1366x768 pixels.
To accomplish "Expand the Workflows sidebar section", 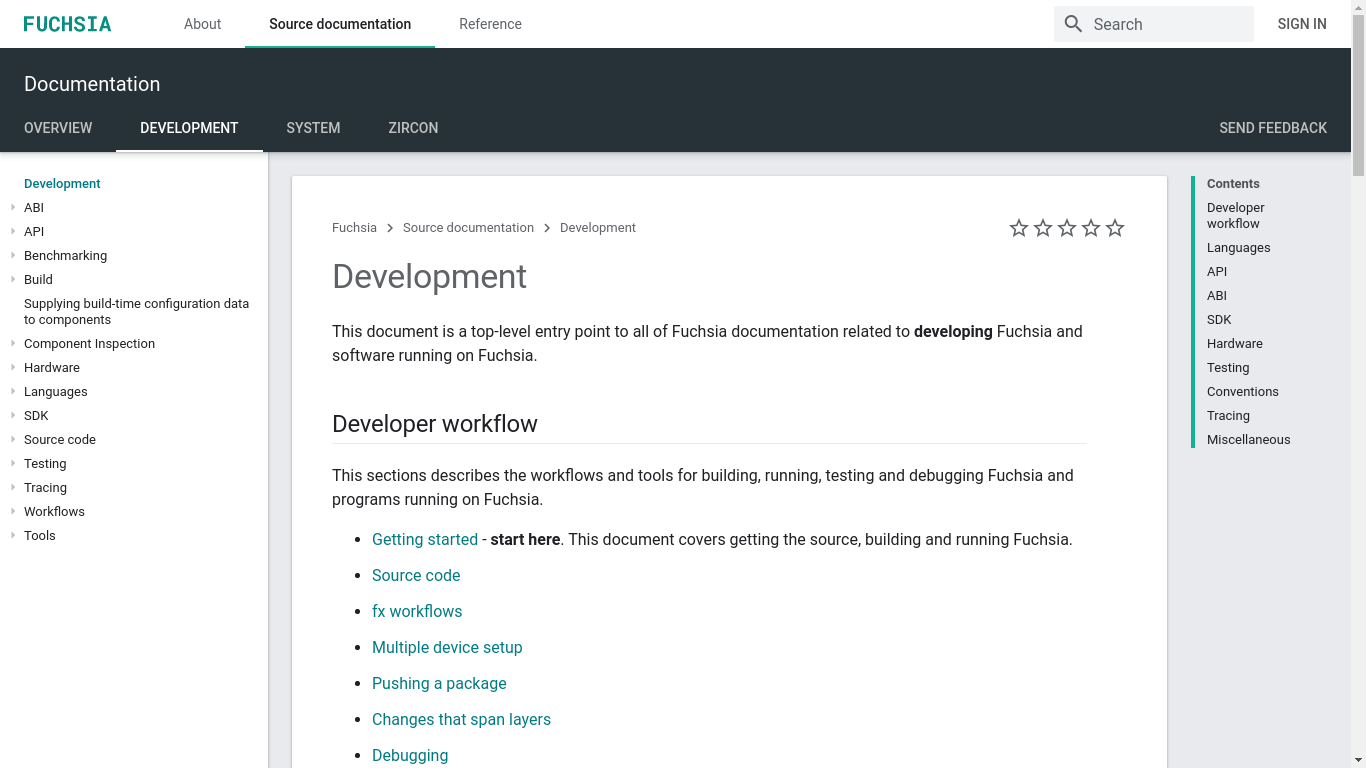I will (x=13, y=512).
